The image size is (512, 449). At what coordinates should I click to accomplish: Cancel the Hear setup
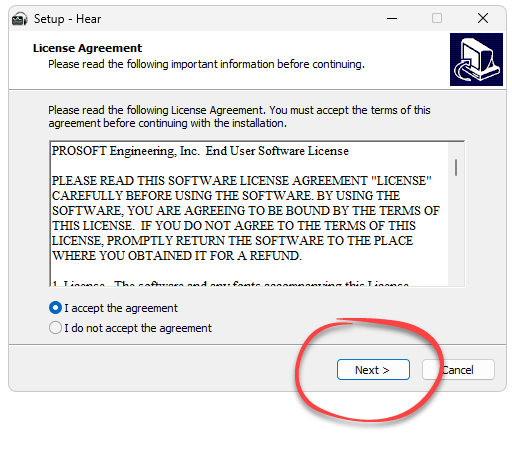[x=458, y=370]
